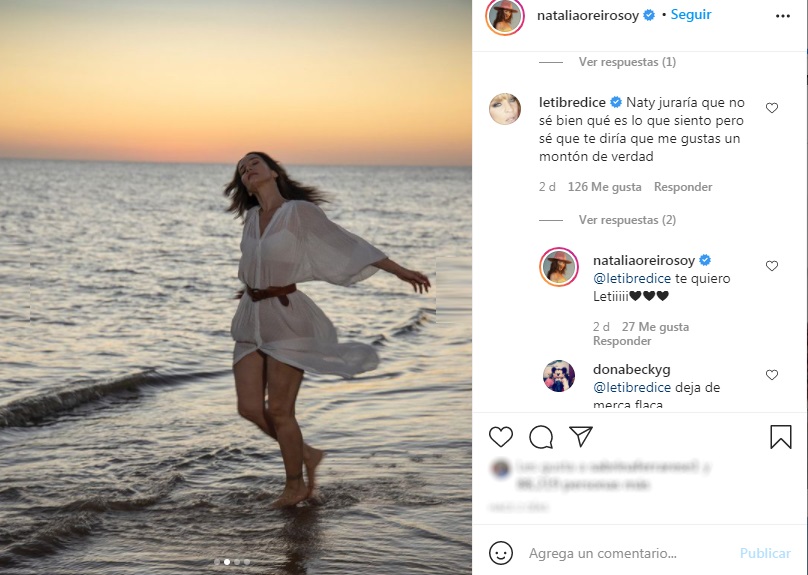Expand Ver respuestas (2)
This screenshot has width=808, height=575.
click(x=627, y=220)
